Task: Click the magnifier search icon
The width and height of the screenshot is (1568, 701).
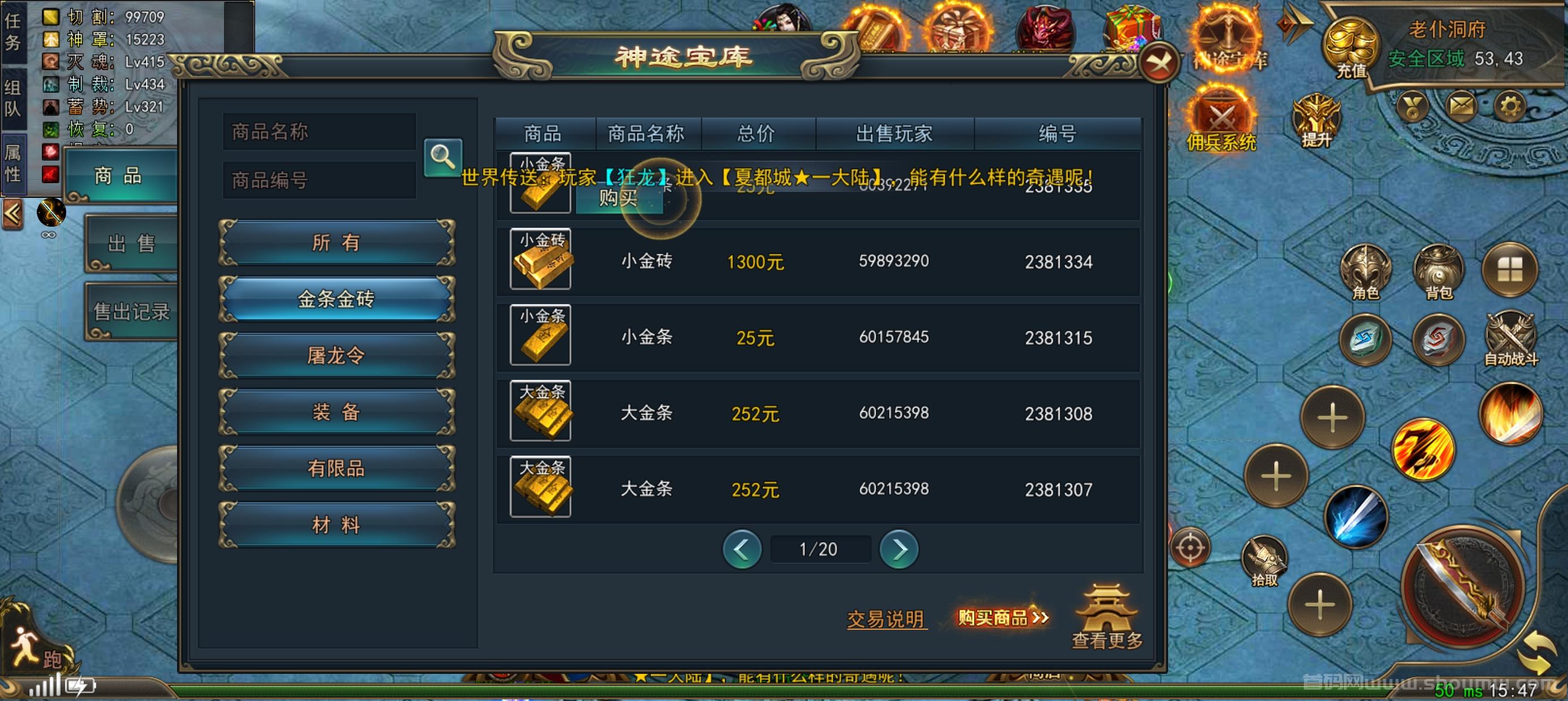Action: (442, 157)
